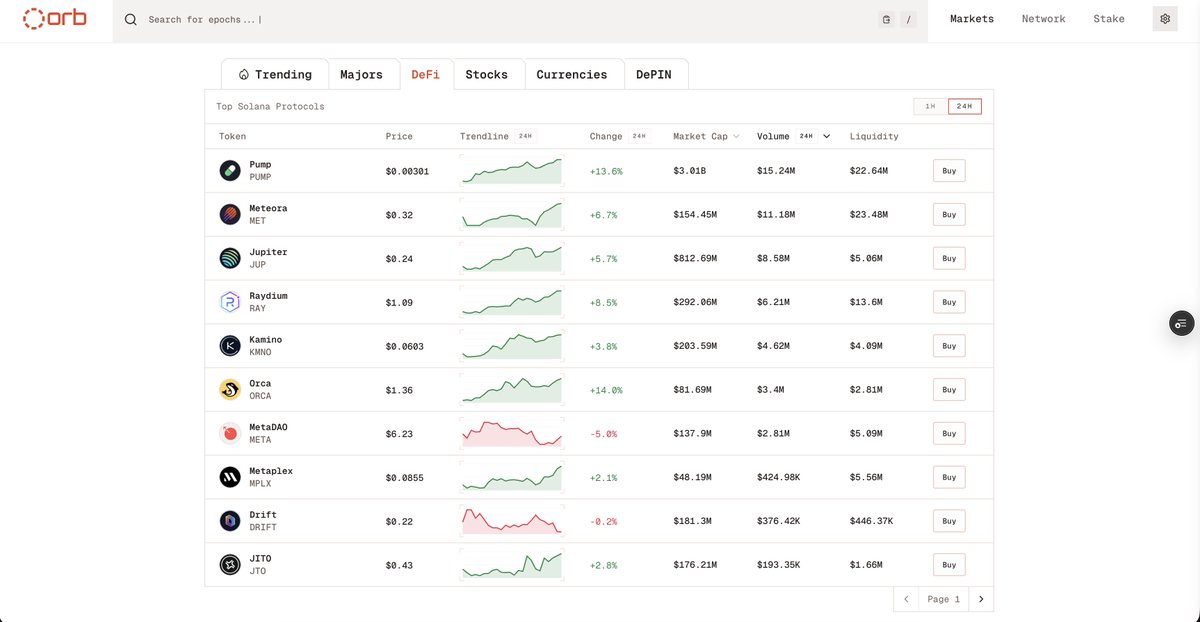Buy the MetaDAO token
This screenshot has width=1200, height=622.
949,433
